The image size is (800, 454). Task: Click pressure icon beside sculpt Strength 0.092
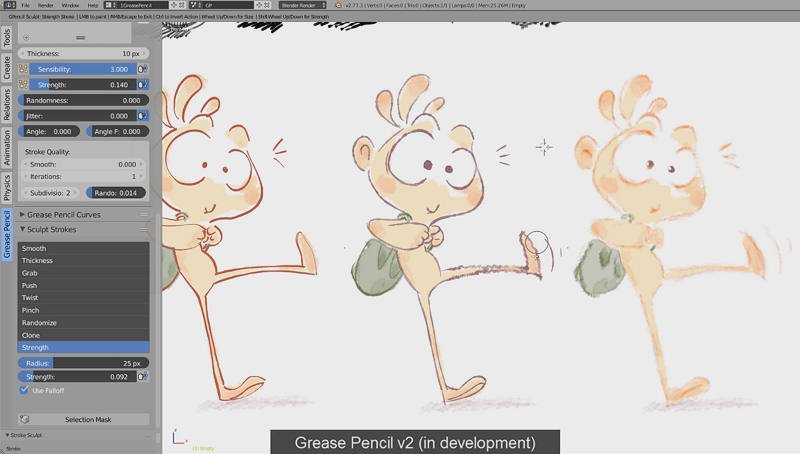pos(143,376)
